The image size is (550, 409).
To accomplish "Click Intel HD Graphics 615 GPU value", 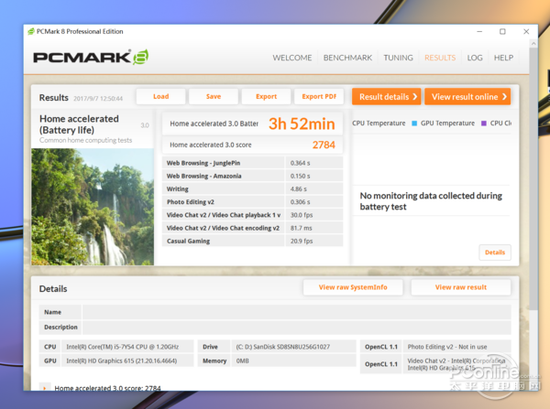I will pos(122,361).
